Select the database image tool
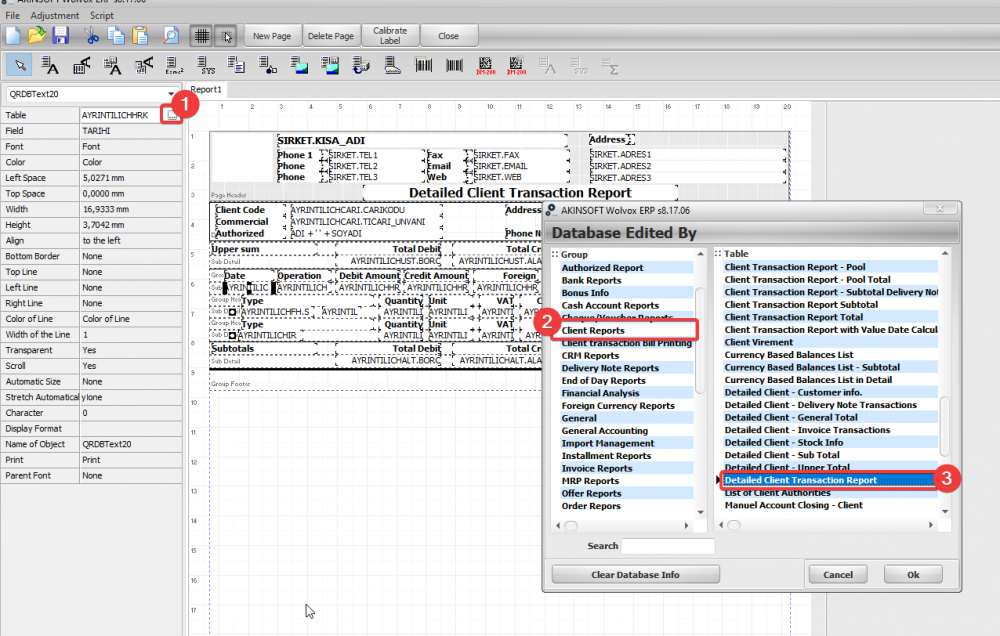The width and height of the screenshot is (1000, 636). click(330, 65)
